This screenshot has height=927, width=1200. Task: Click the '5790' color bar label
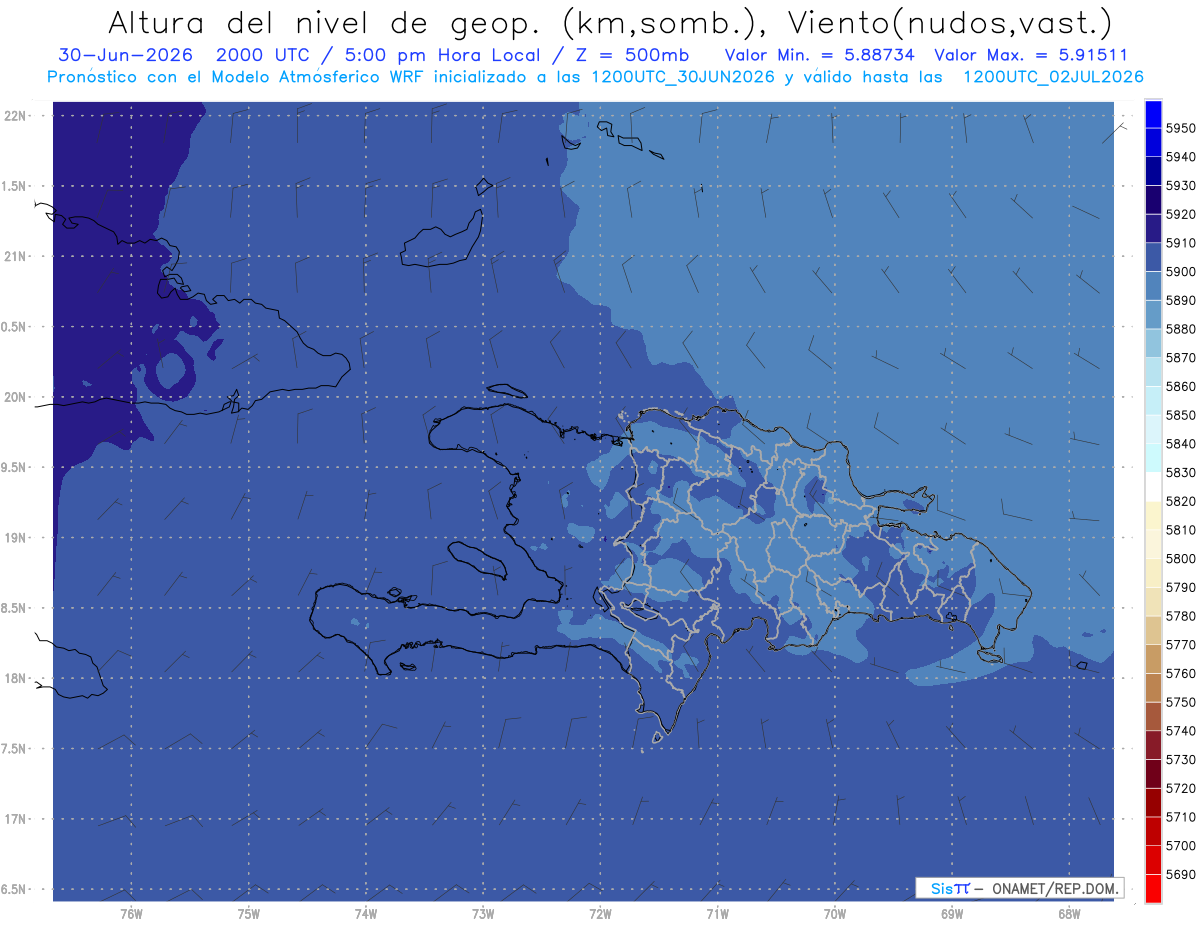point(1180,587)
